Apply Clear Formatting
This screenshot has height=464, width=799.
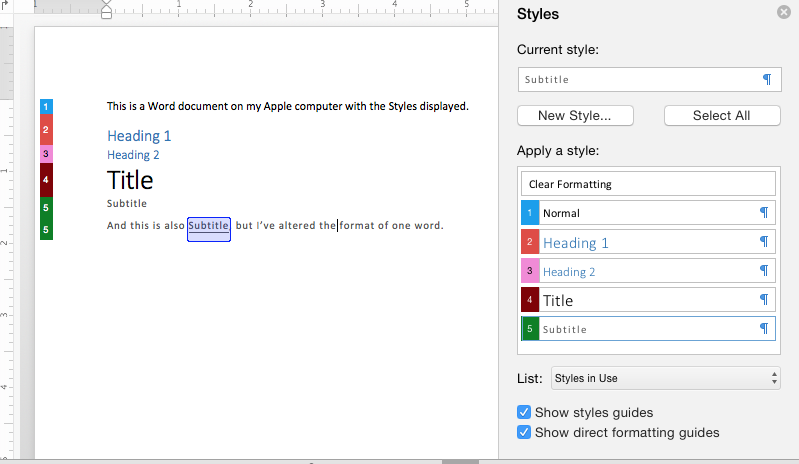tap(648, 184)
